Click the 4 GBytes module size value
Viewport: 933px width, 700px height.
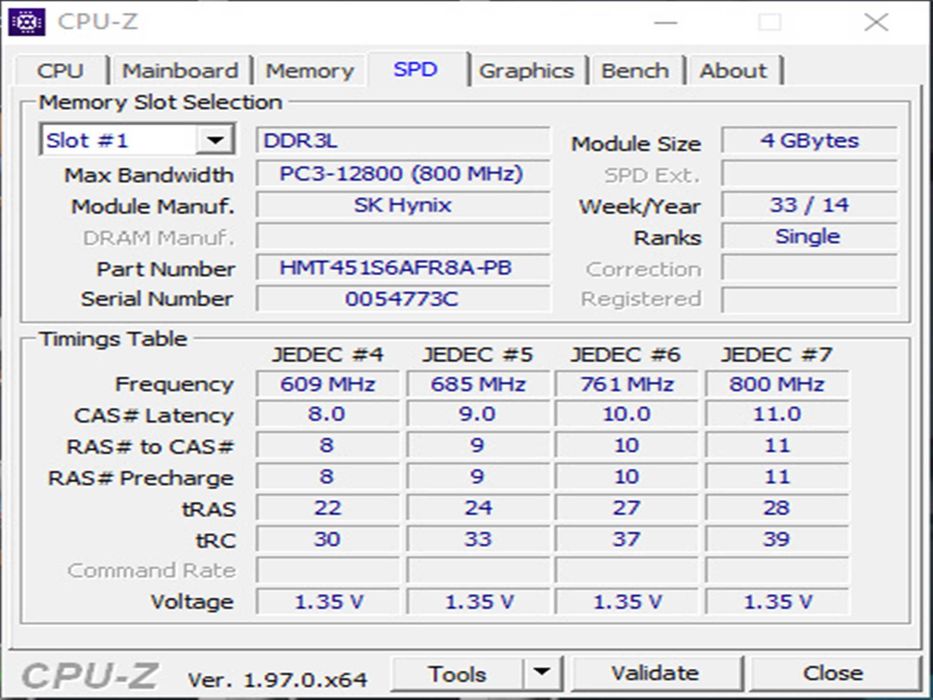click(x=809, y=140)
